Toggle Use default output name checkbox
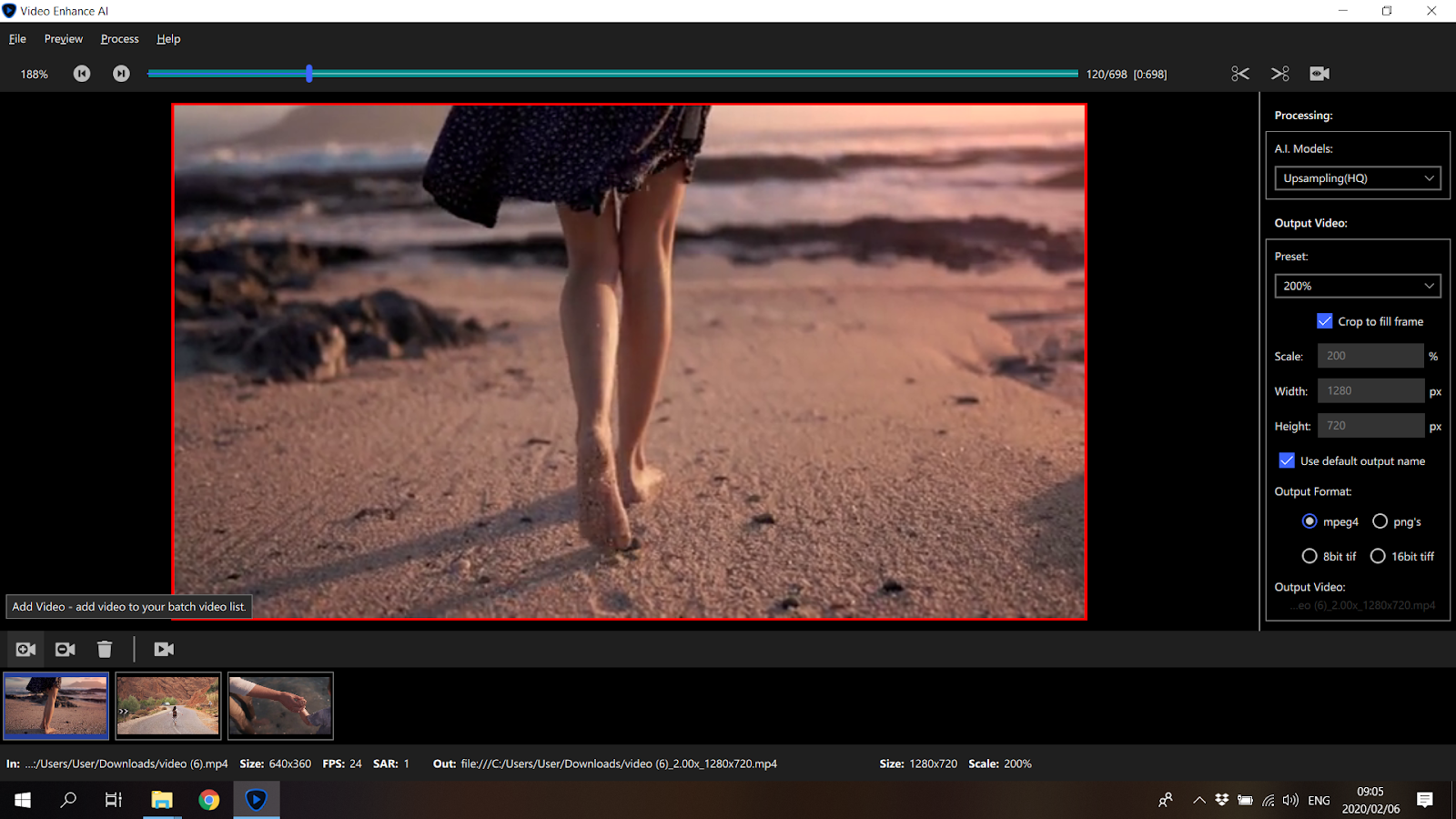 1287,460
